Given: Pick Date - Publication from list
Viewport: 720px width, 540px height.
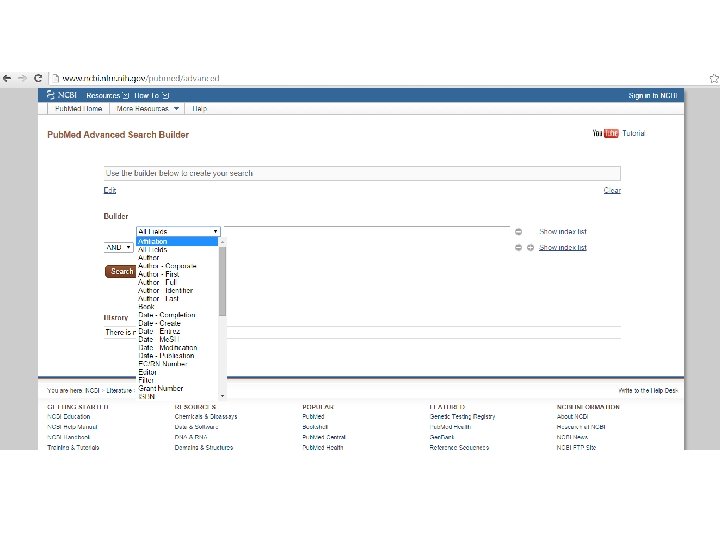Looking at the screenshot, I should pos(166,356).
